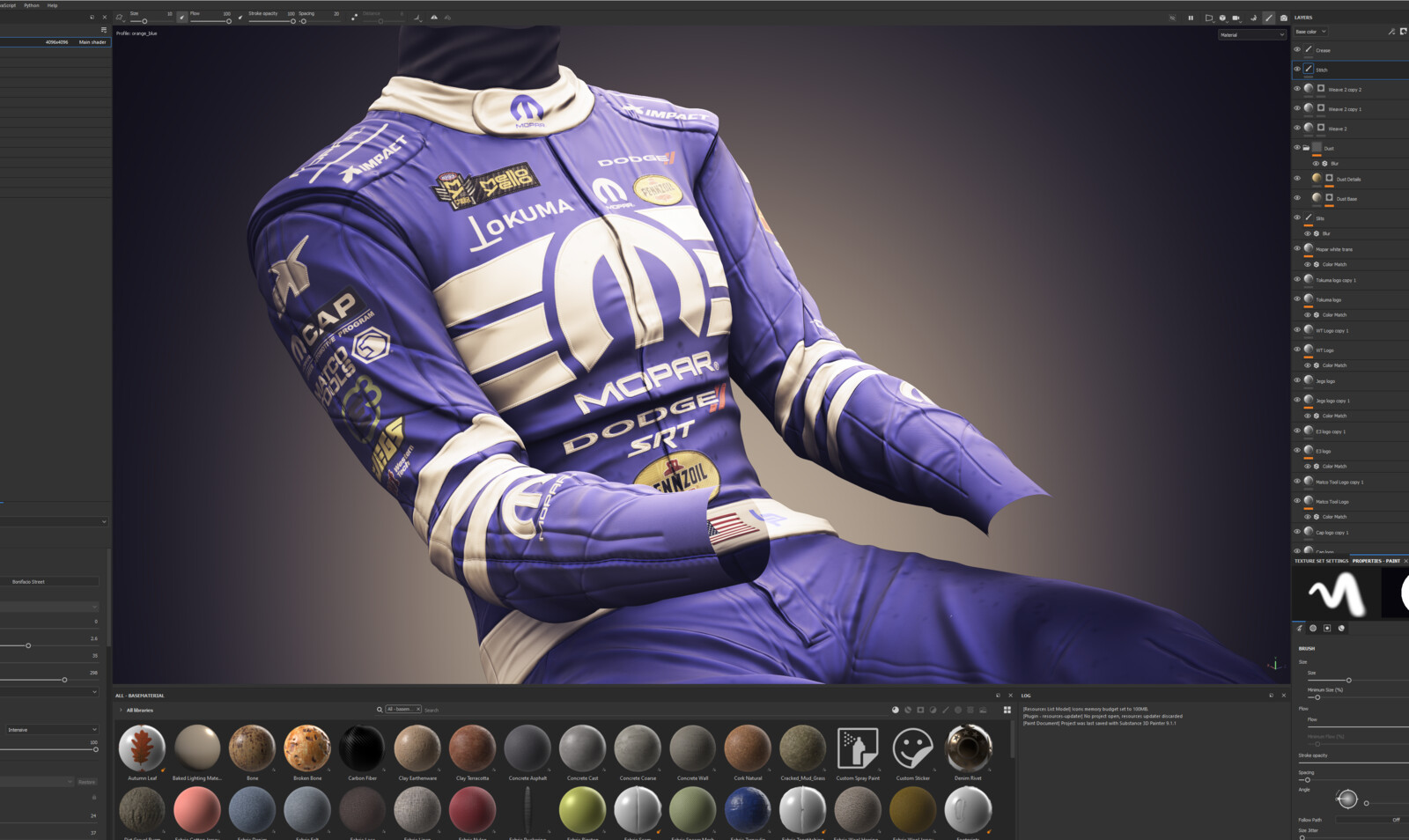Screen dimensions: 1409x840
Task: Open the material tab in Properties
Action: 1341,628
